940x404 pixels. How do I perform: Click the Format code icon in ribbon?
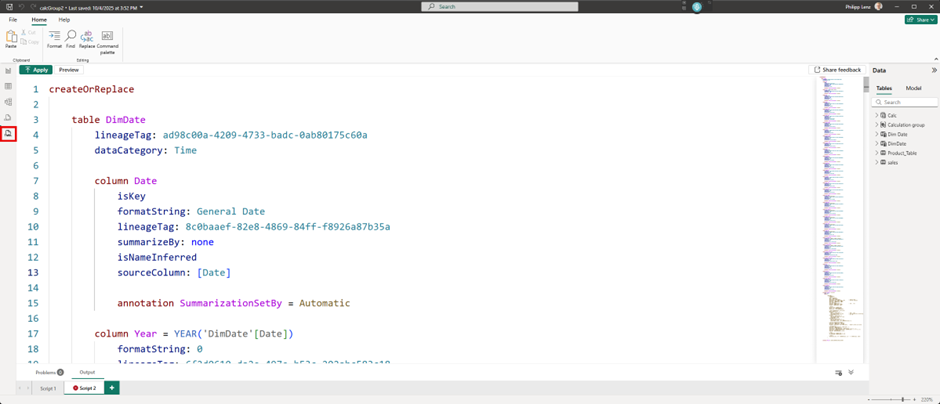[x=54, y=38]
